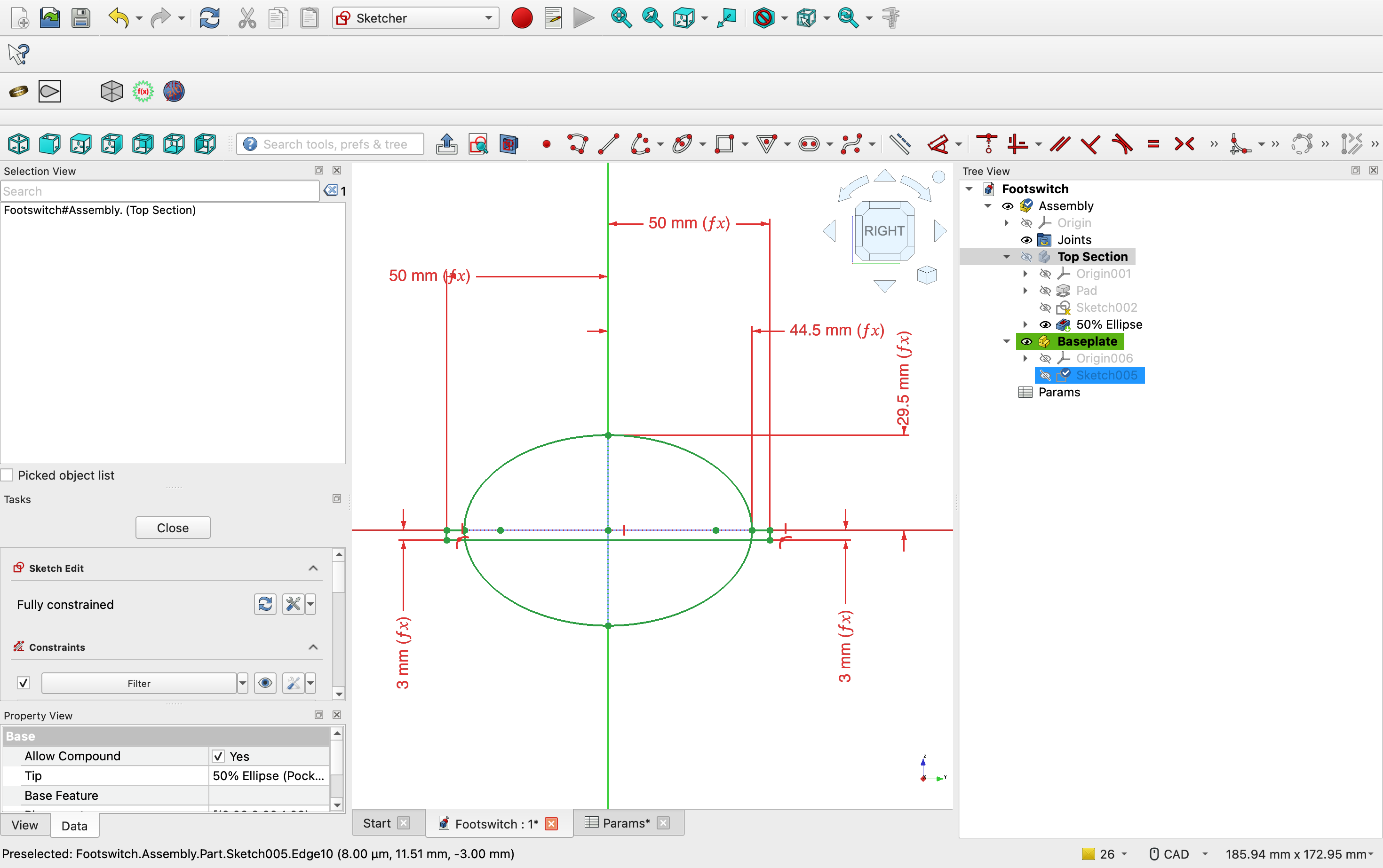Image resolution: width=1383 pixels, height=868 pixels.
Task: Toggle the Allow Compound Yes checkbox
Action: point(218,756)
